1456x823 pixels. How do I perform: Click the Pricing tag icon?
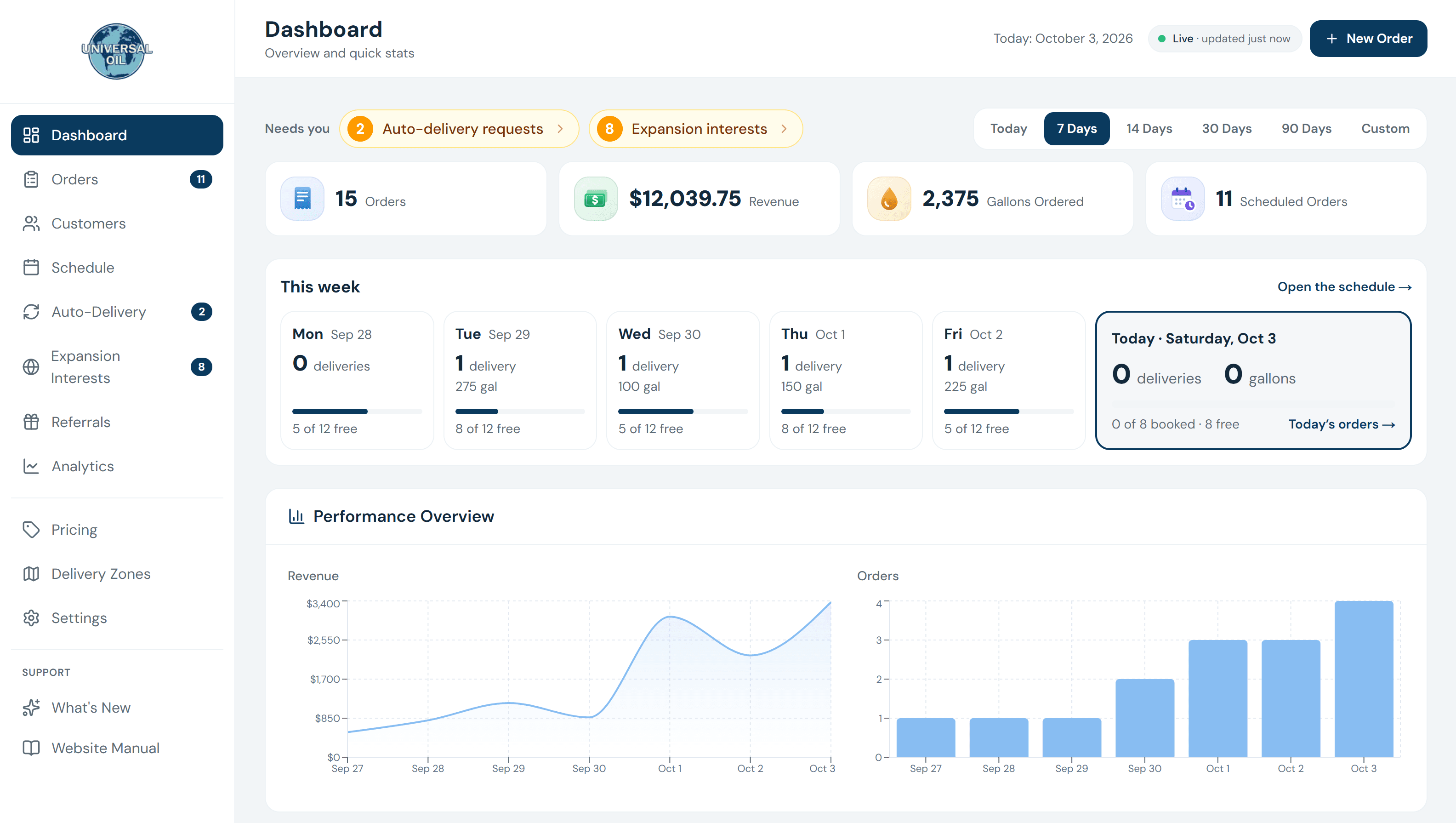(31, 530)
